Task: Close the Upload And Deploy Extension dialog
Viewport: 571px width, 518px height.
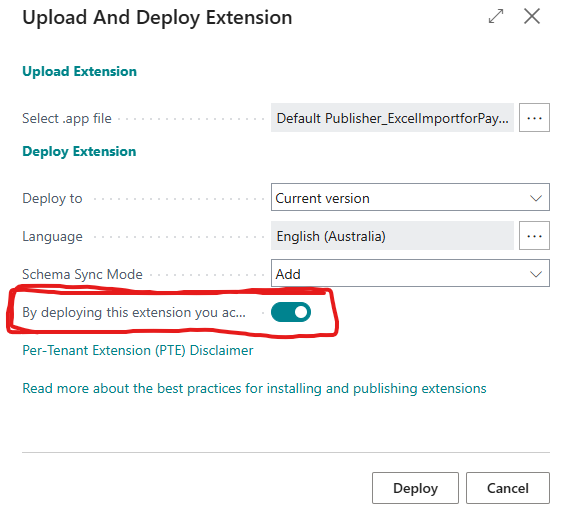Action: 532,16
